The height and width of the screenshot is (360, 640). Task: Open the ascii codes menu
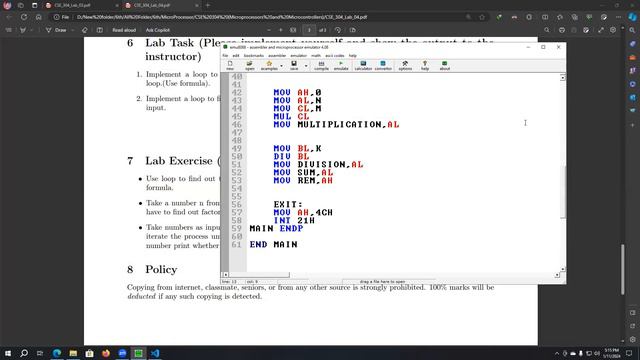click(x=335, y=56)
